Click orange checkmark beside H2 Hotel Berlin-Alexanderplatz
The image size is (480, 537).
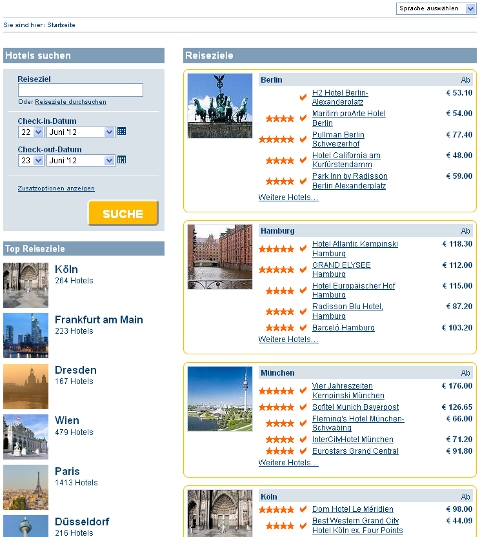click(303, 97)
